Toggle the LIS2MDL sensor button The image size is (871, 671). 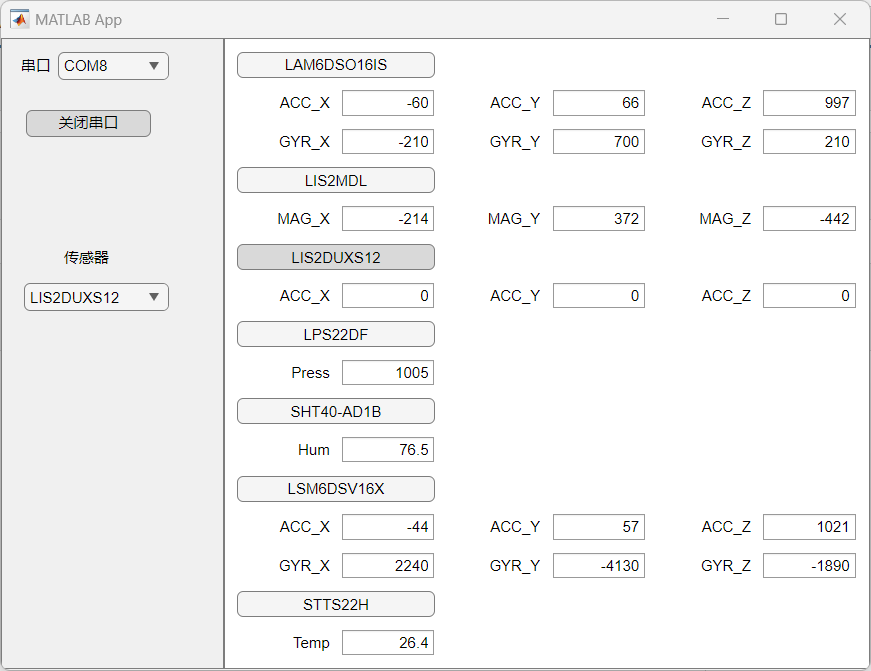[336, 181]
